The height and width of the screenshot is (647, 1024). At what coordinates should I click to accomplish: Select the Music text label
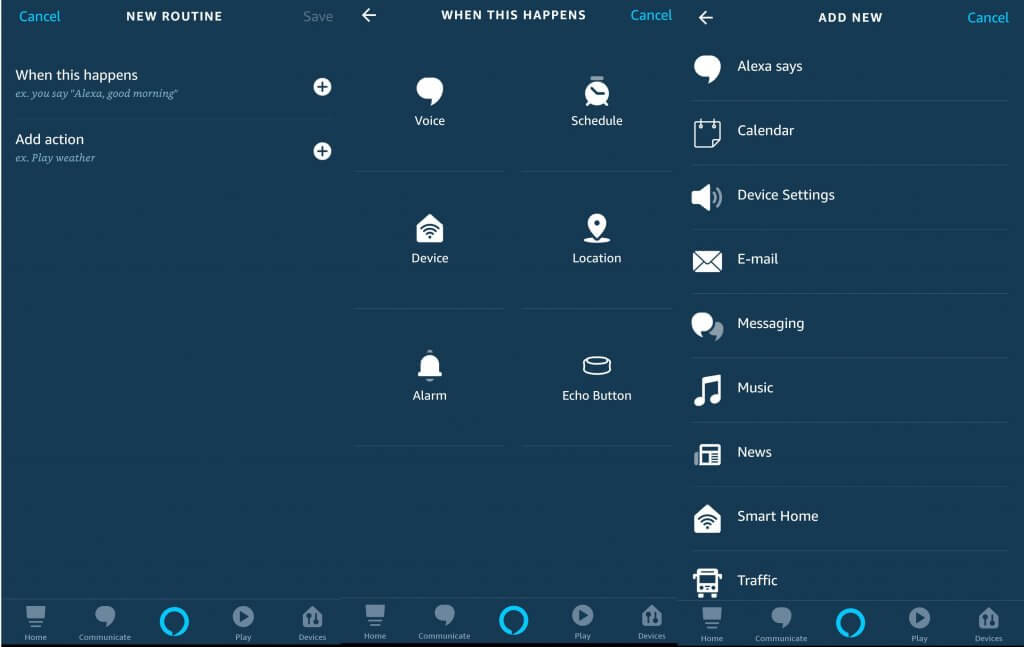pyautogui.click(x=755, y=388)
